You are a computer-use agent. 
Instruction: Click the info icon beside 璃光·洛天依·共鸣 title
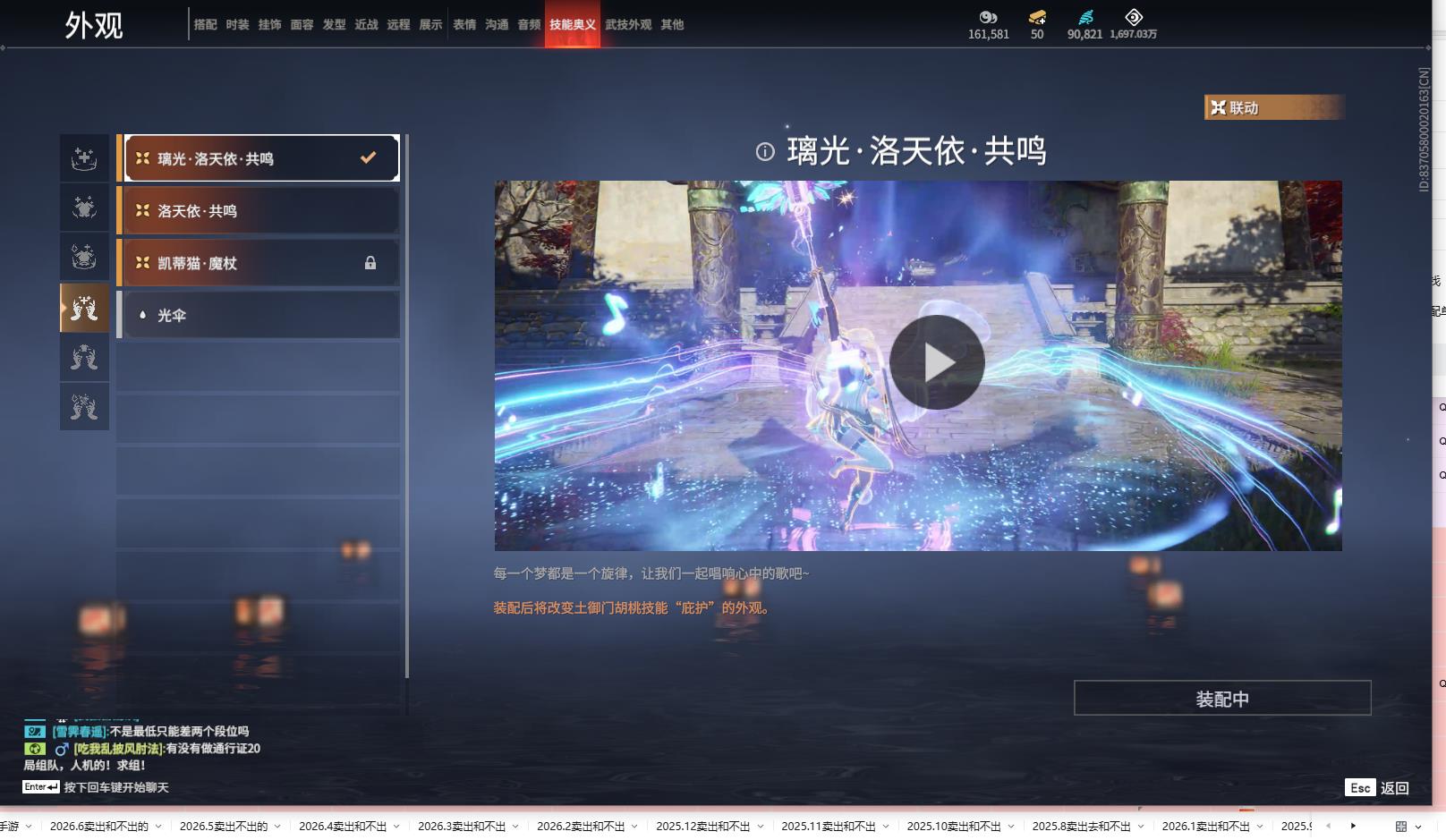pos(765,151)
